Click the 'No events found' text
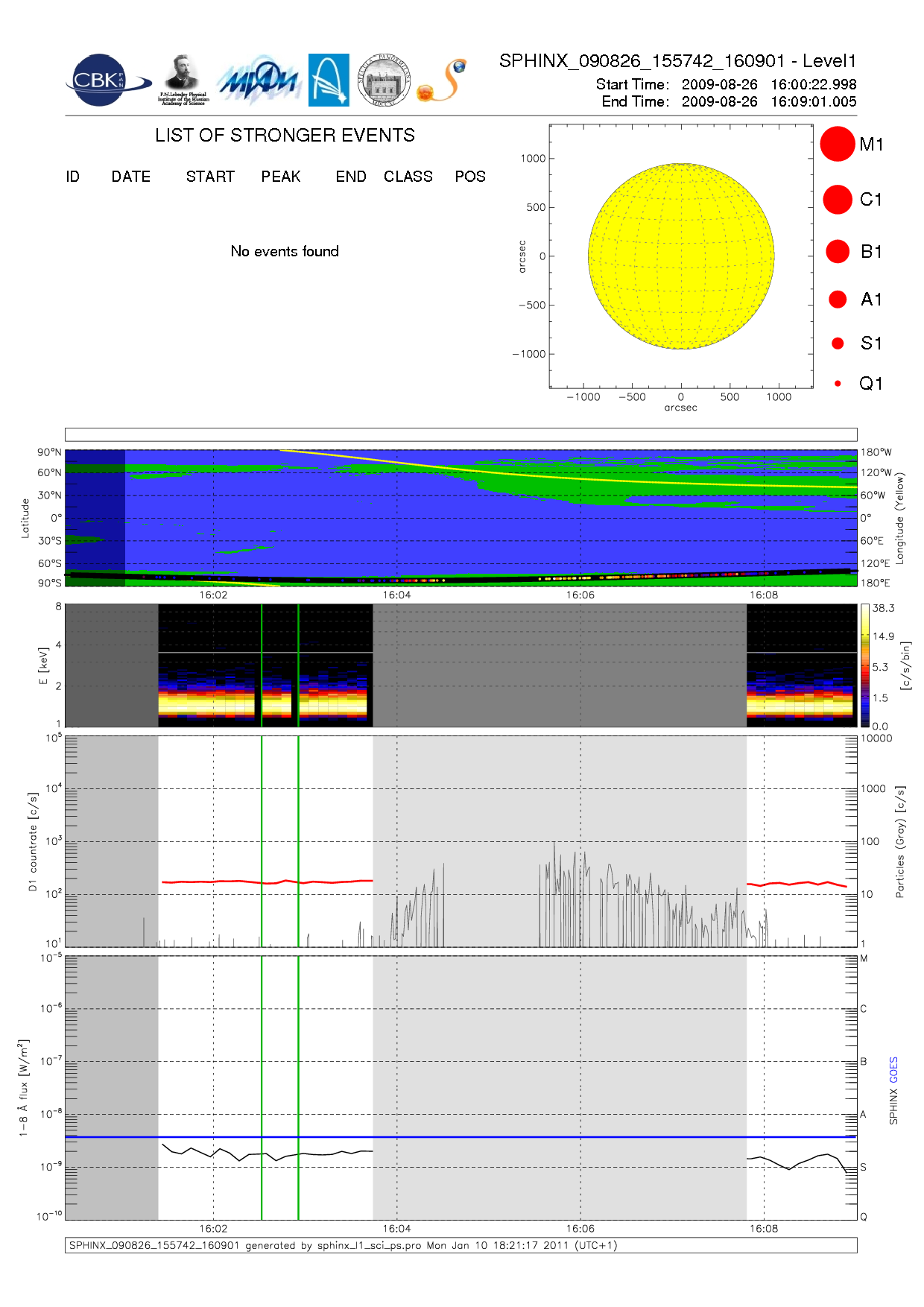This screenshot has width=924, height=1307. [x=285, y=251]
